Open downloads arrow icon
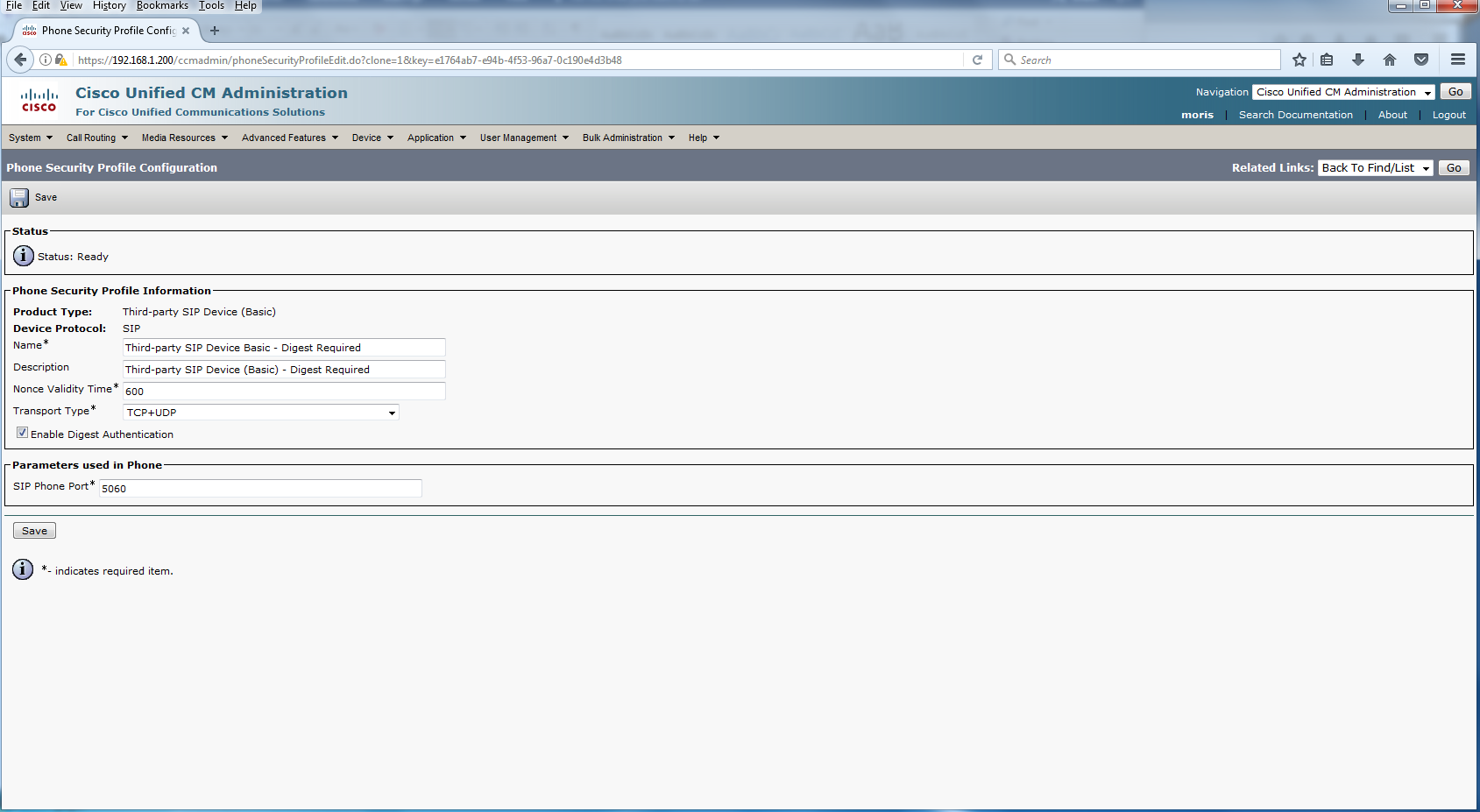The width and height of the screenshot is (1480, 812). click(x=1358, y=60)
